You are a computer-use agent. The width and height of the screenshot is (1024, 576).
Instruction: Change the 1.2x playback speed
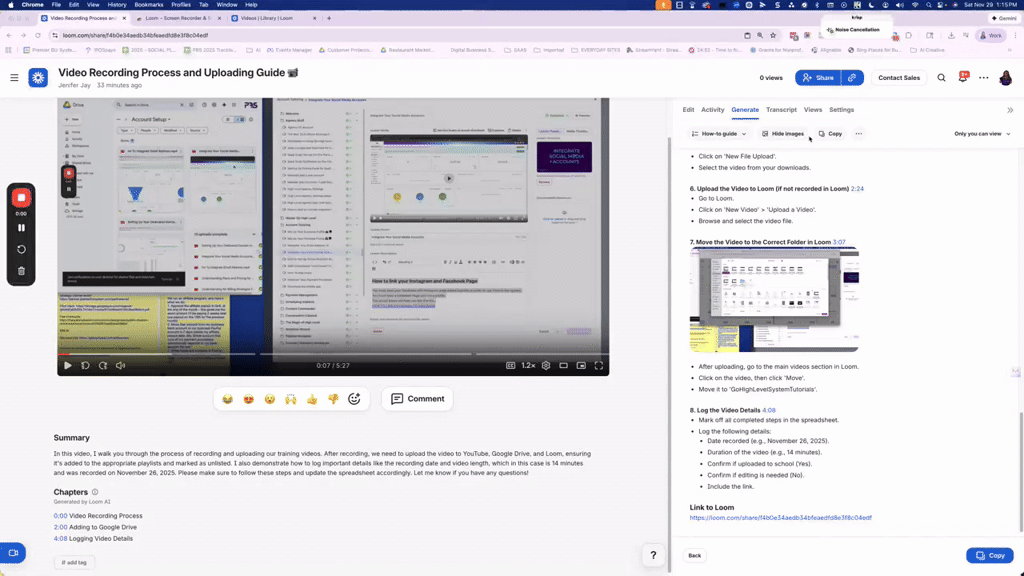pyautogui.click(x=528, y=366)
